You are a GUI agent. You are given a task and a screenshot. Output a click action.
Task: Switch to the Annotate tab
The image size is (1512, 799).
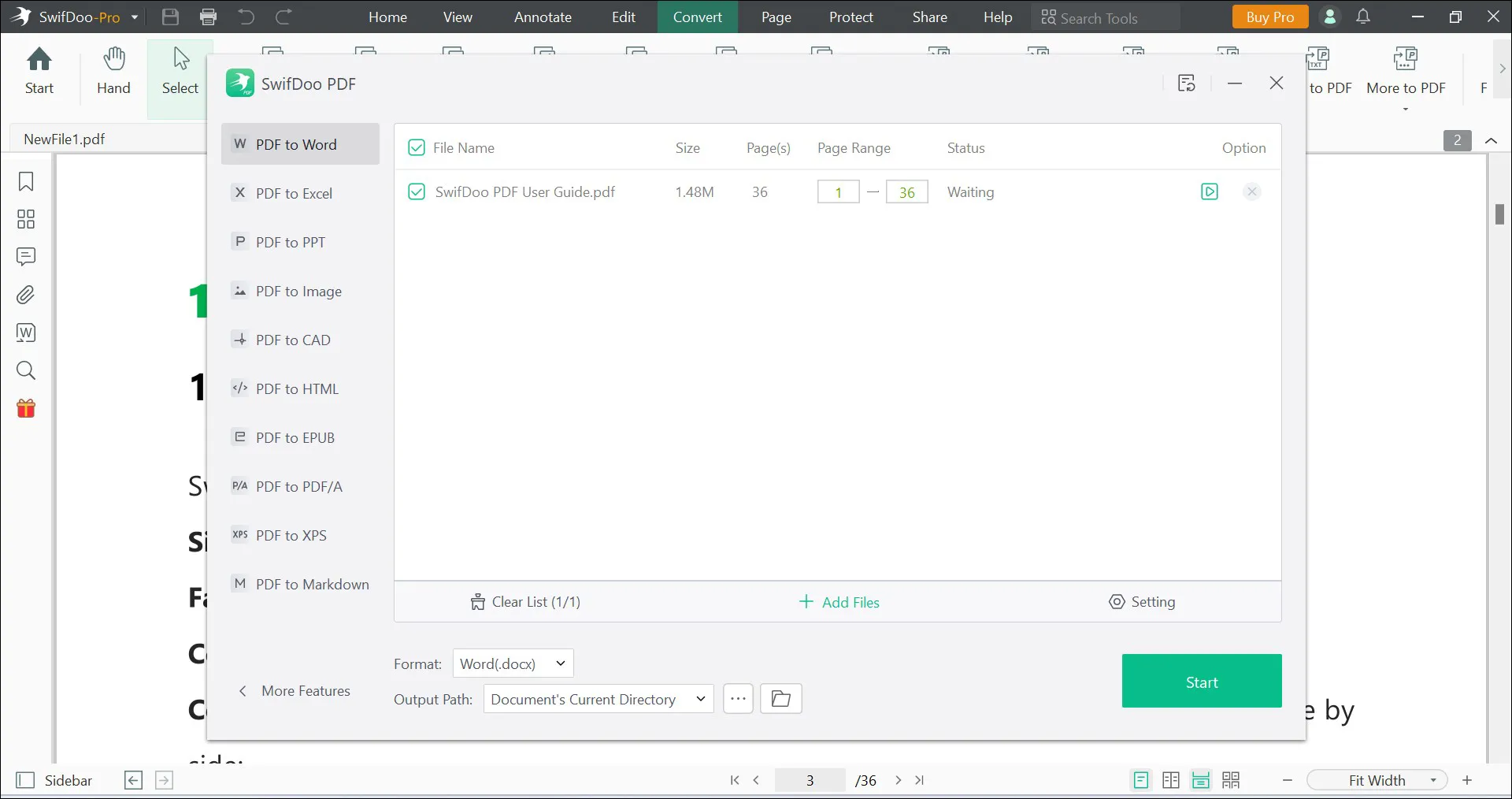tap(543, 17)
